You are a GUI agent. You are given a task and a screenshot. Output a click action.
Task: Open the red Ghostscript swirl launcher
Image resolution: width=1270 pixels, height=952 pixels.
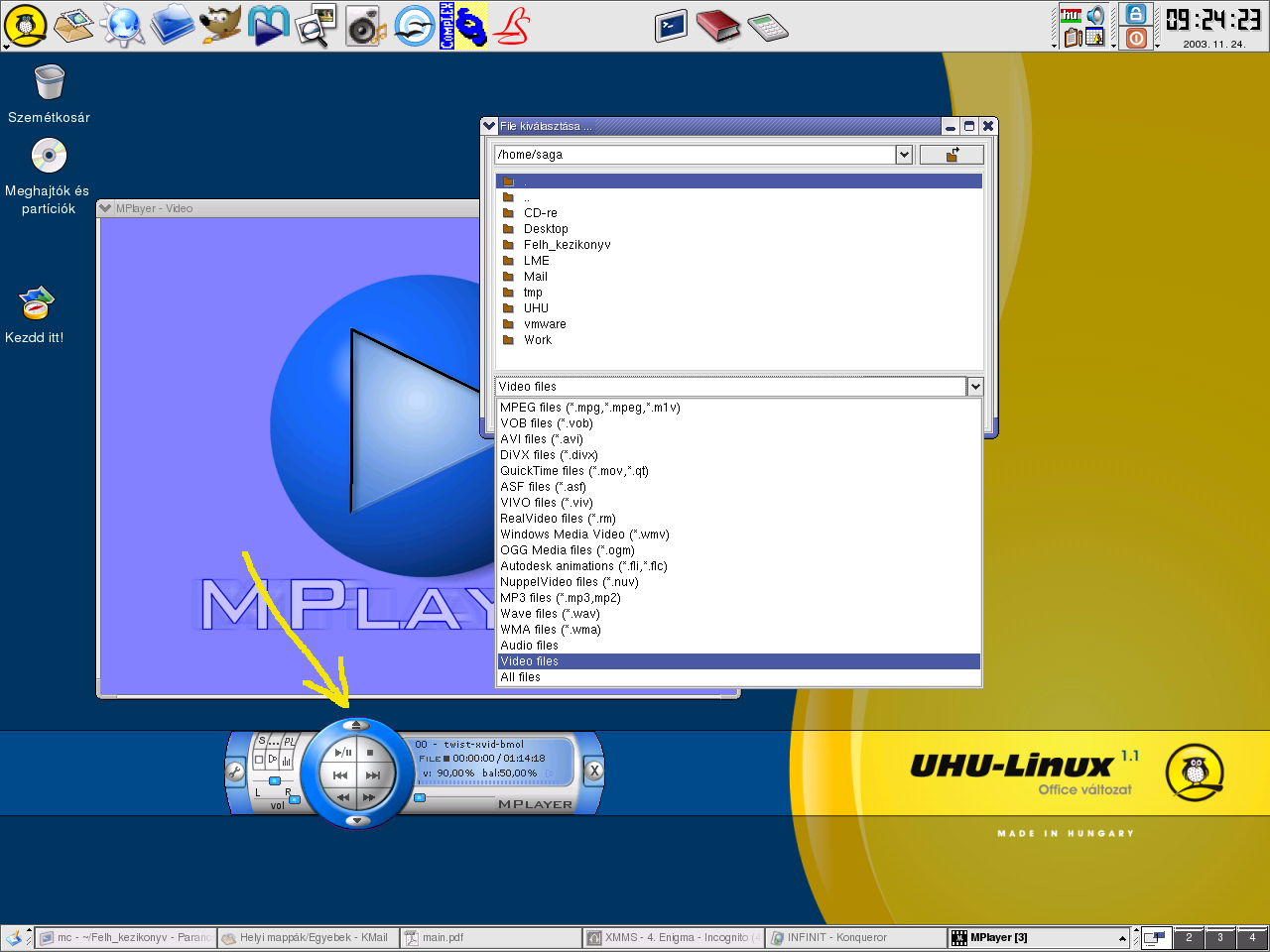pyautogui.click(x=512, y=26)
